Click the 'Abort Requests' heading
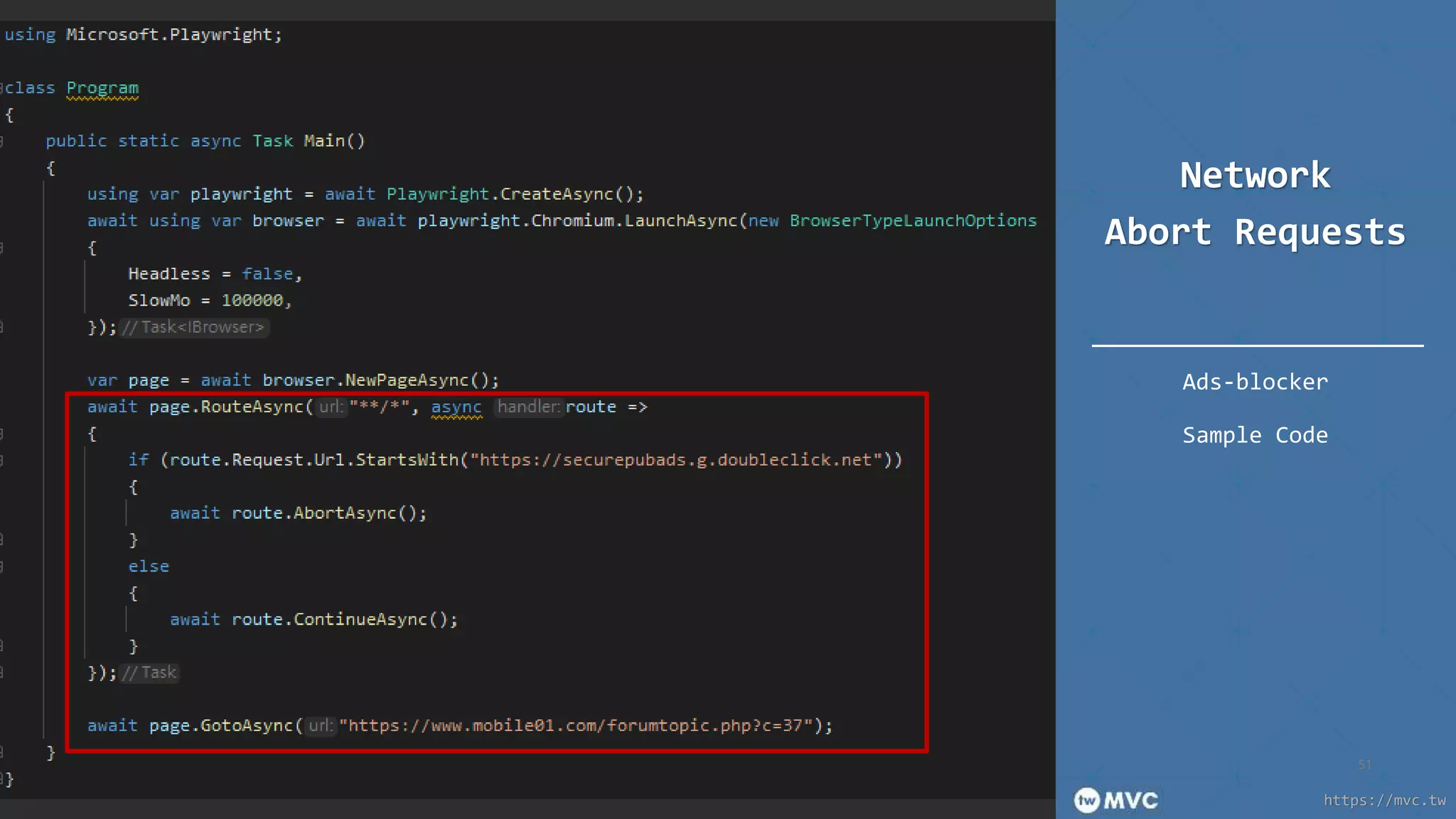Screen dimensions: 1456x819 (x=1255, y=232)
